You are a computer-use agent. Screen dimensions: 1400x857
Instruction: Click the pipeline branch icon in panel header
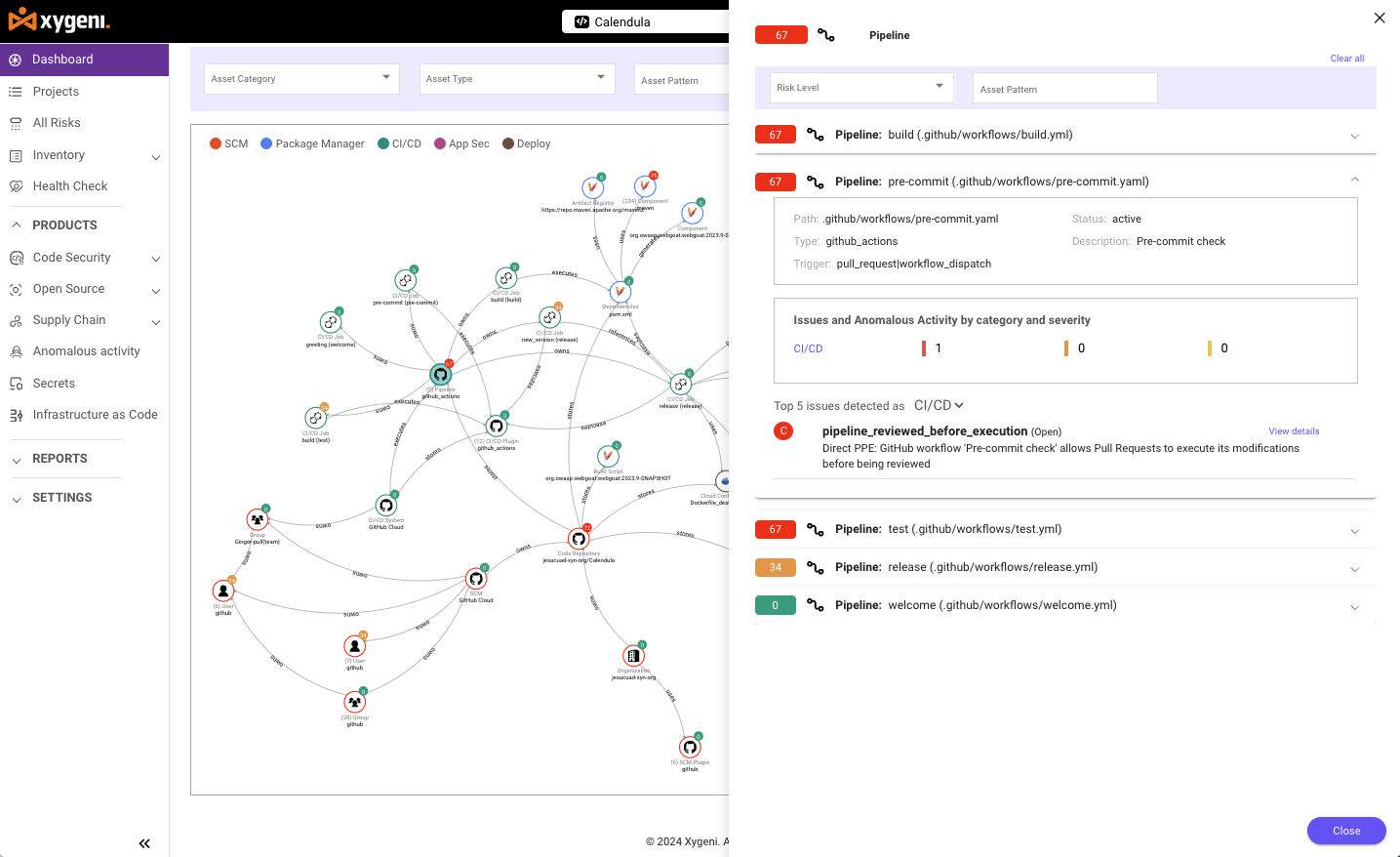[x=826, y=34]
